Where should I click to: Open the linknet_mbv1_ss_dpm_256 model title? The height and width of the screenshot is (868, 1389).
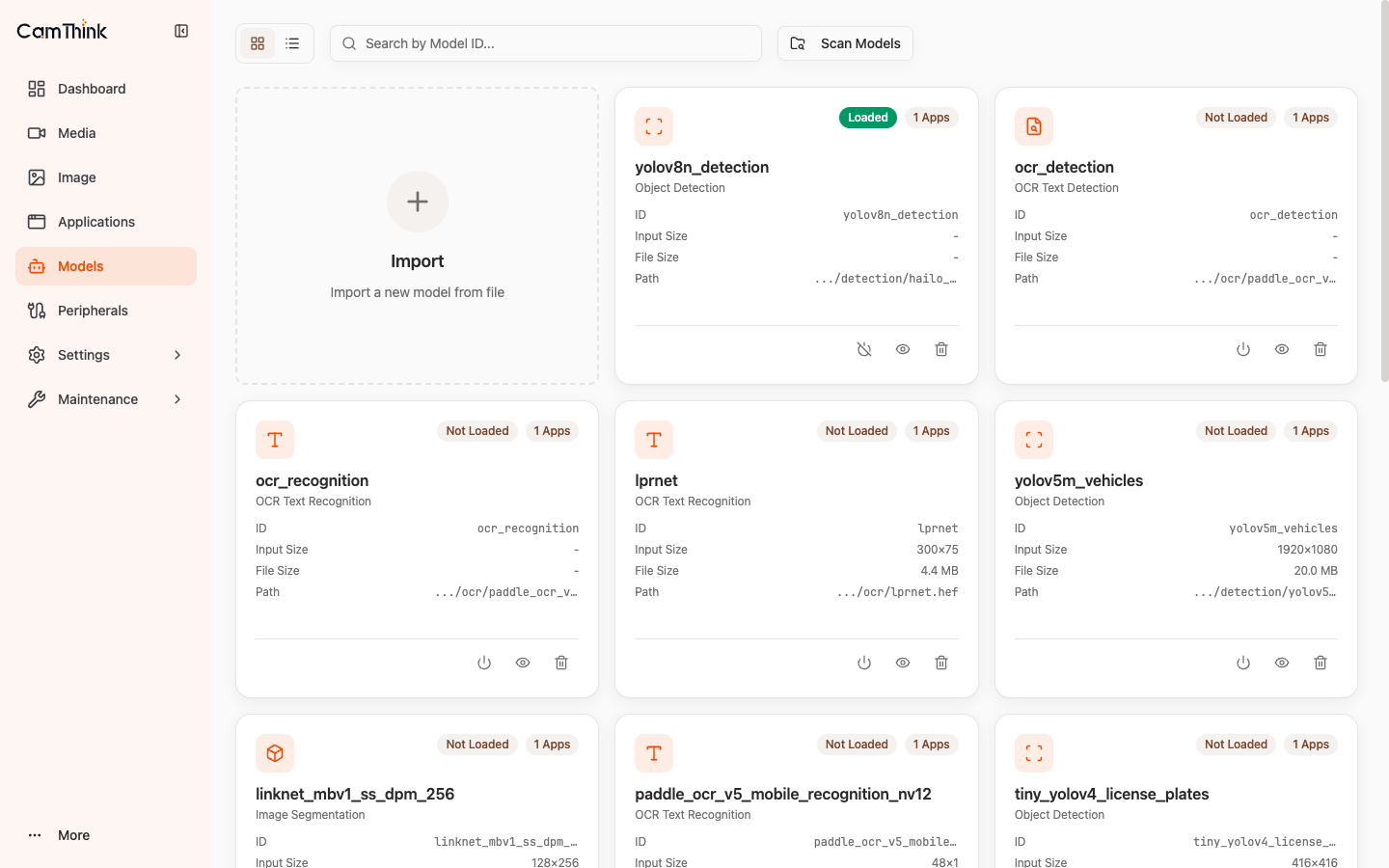click(355, 794)
